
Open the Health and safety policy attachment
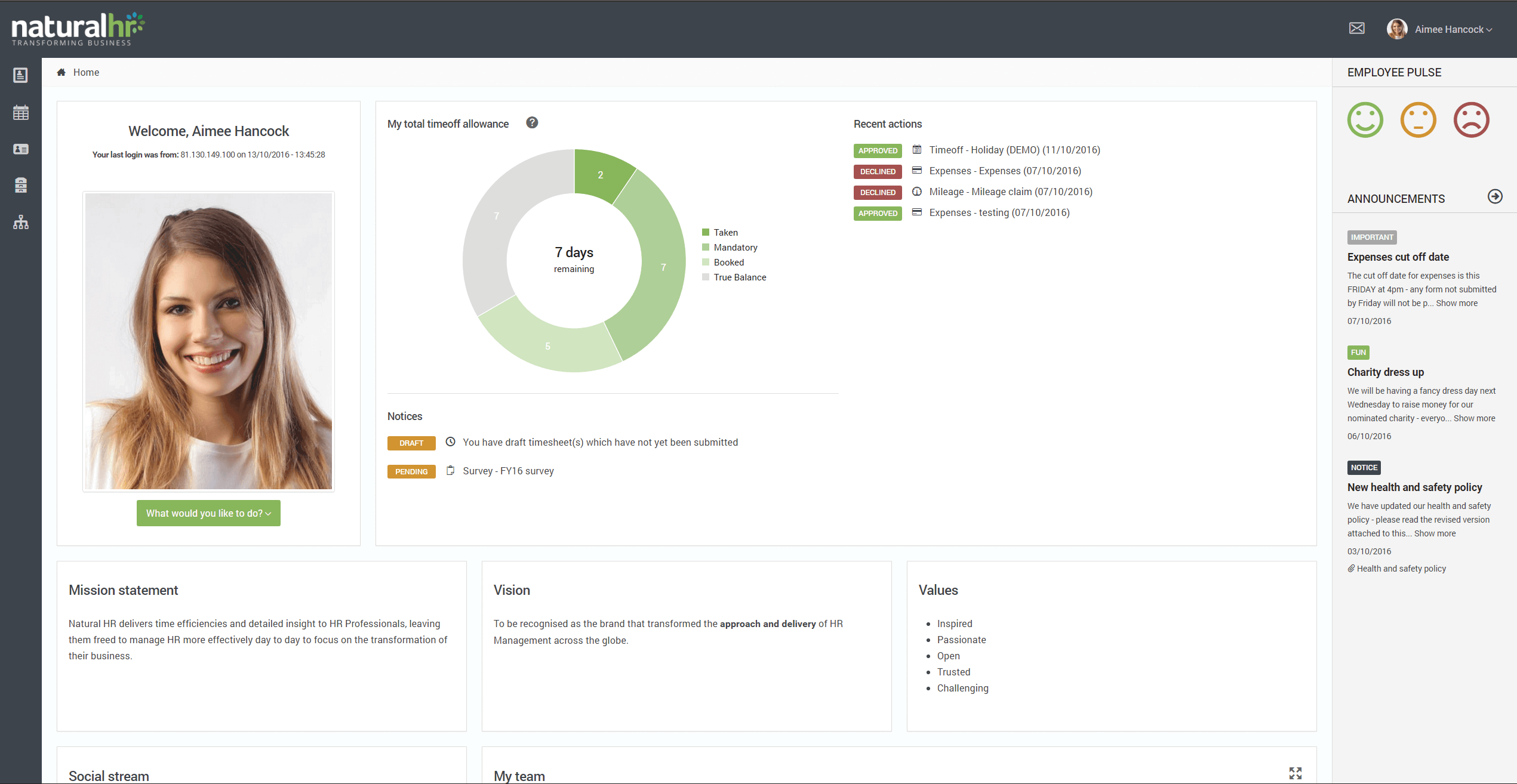click(x=1401, y=568)
